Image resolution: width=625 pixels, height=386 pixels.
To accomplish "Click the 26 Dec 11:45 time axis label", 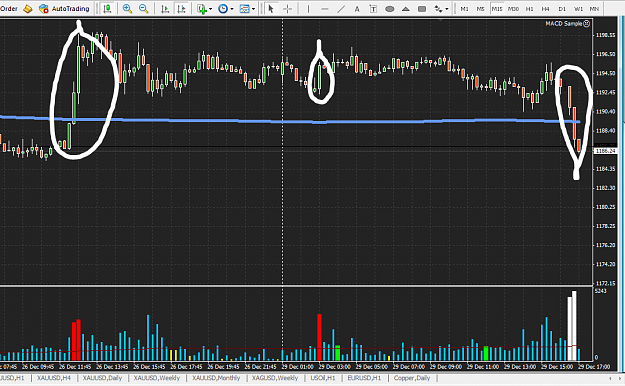I will pos(75,366).
